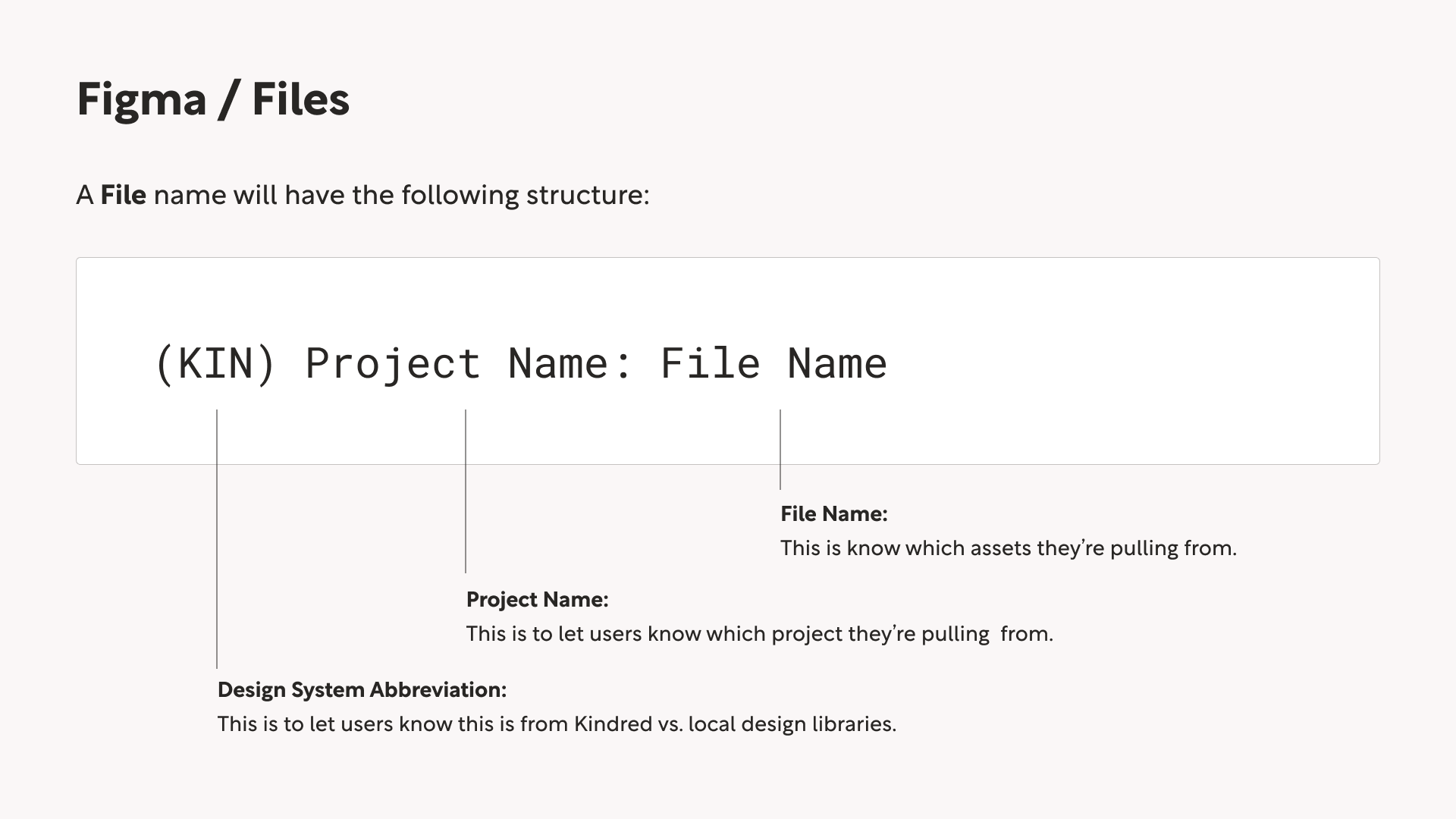
Task: Click the 'Design System Abbreviation:' label
Action: 362,690
